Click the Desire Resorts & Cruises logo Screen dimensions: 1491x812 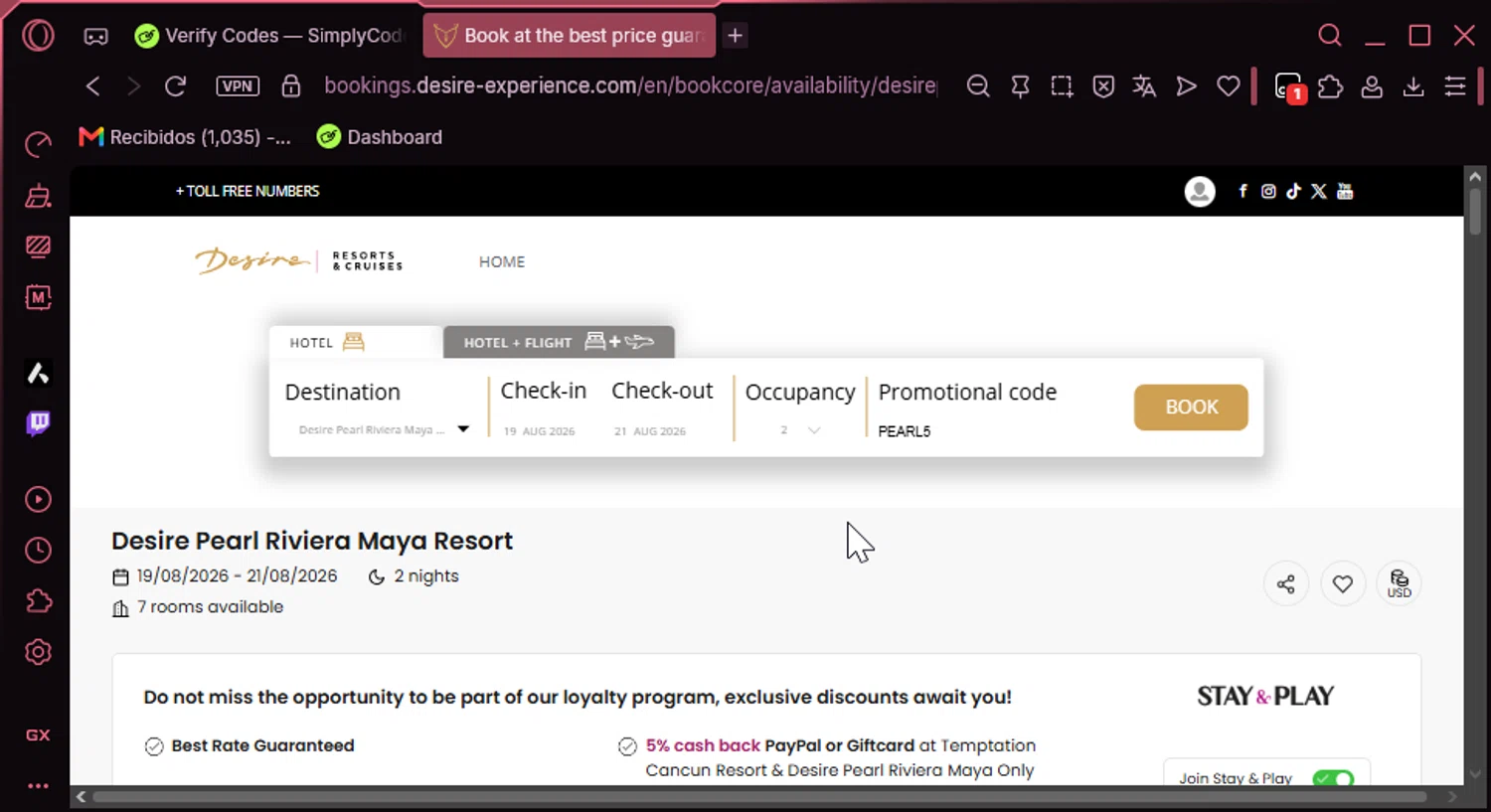(299, 260)
